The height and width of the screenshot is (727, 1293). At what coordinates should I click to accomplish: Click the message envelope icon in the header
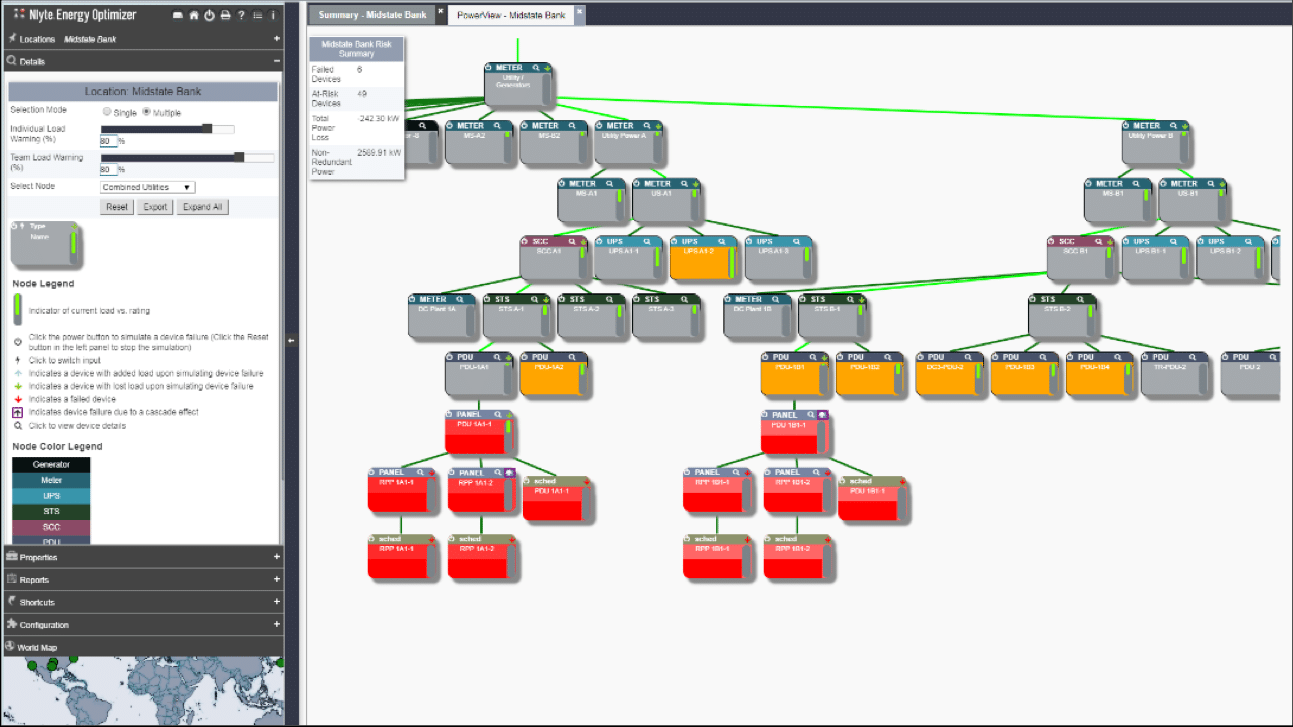tap(178, 15)
